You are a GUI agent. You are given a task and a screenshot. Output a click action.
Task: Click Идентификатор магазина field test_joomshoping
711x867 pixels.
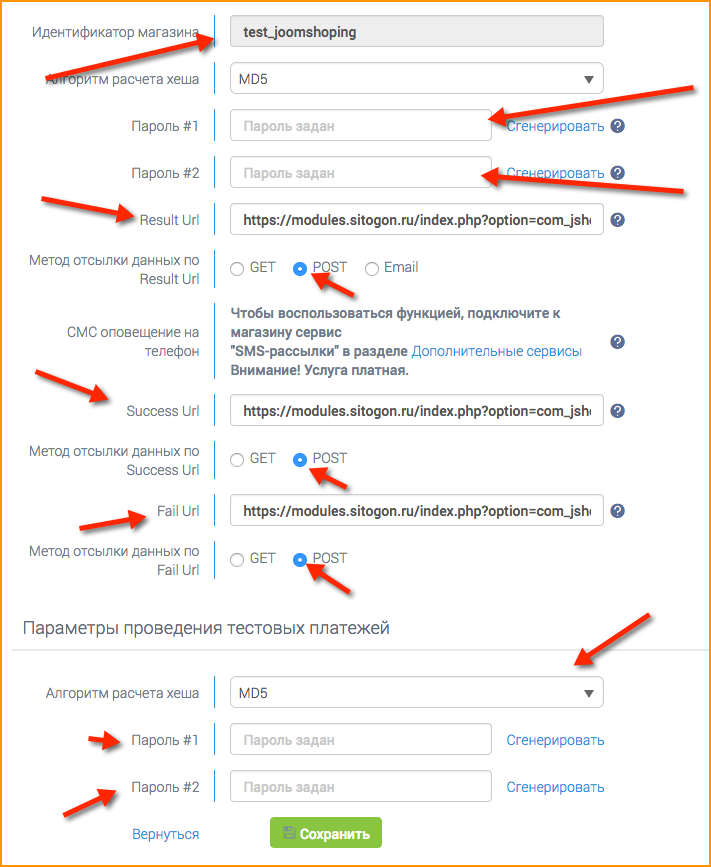click(416, 32)
